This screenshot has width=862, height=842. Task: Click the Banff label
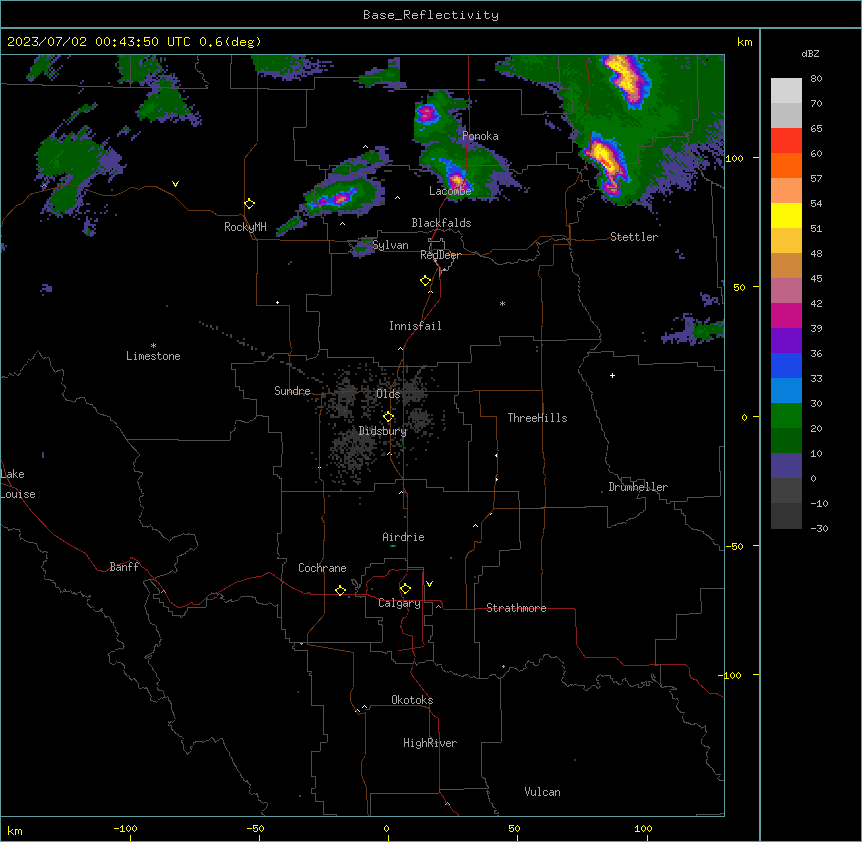click(x=124, y=567)
